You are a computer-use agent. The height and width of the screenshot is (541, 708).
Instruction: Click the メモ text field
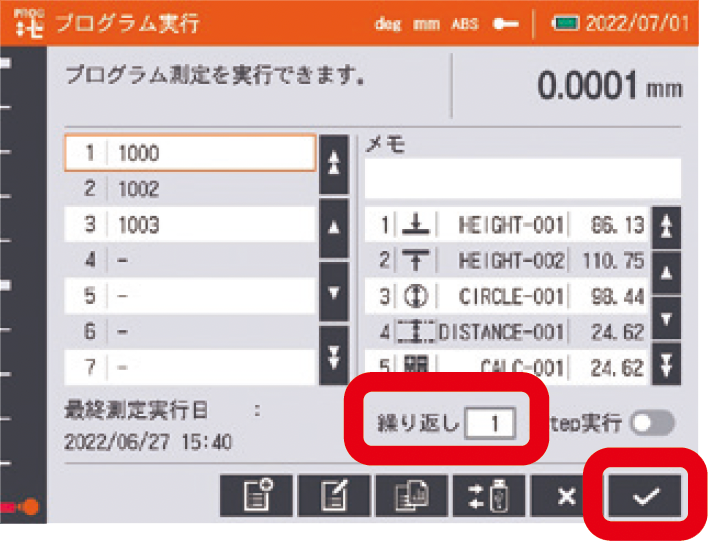pos(522,179)
